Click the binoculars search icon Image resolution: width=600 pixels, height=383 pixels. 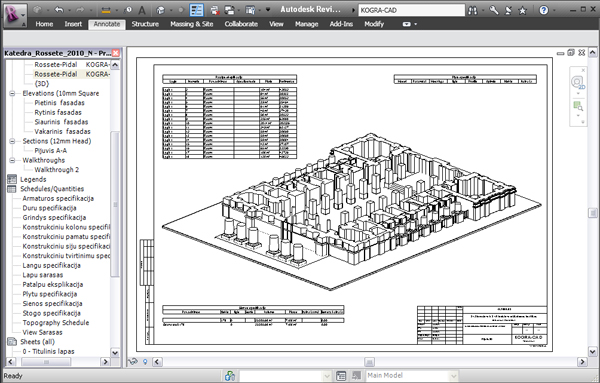(473, 10)
